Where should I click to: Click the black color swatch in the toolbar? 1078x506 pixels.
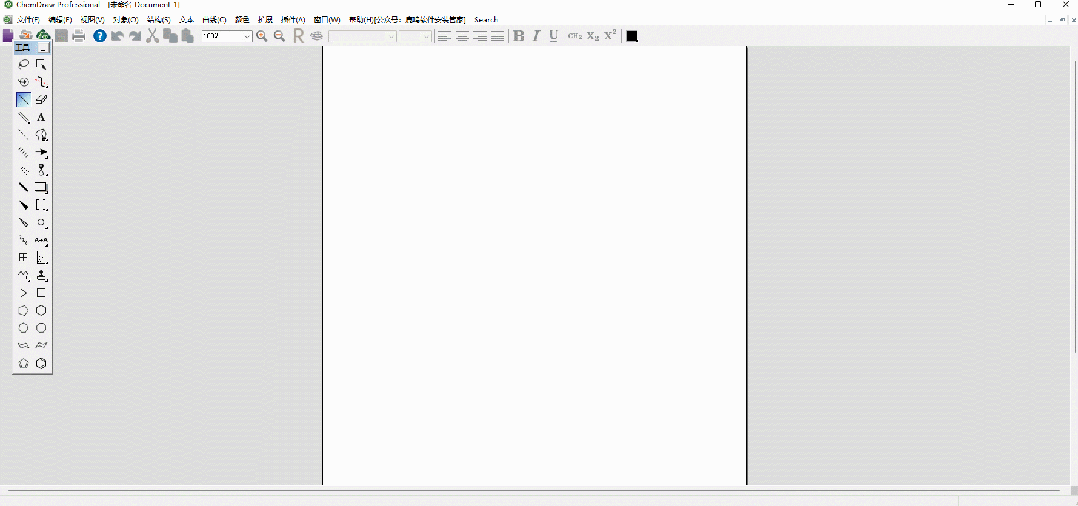632,36
